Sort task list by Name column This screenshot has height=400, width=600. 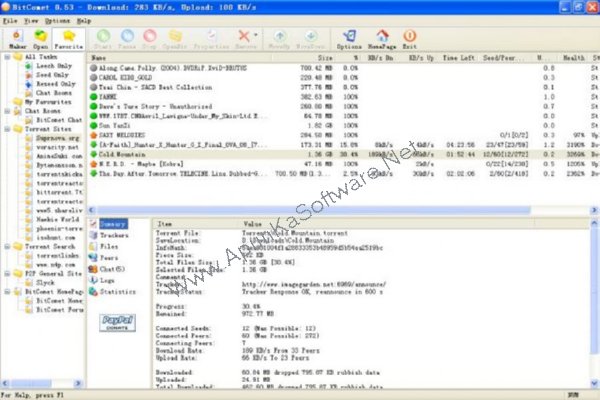180,58
